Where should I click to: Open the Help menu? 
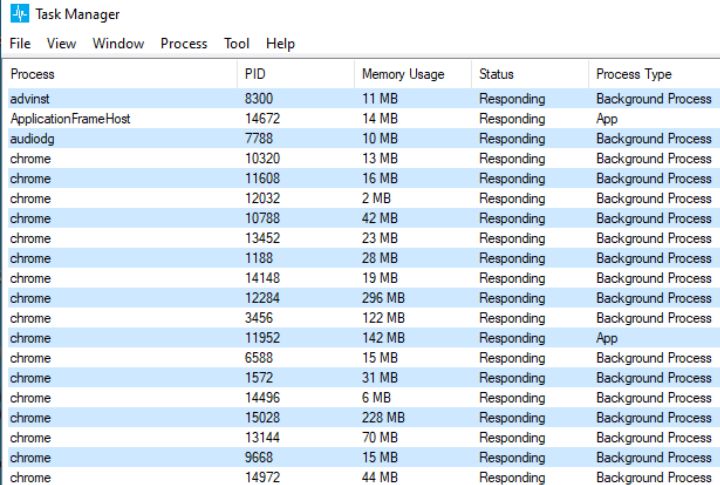[280, 43]
